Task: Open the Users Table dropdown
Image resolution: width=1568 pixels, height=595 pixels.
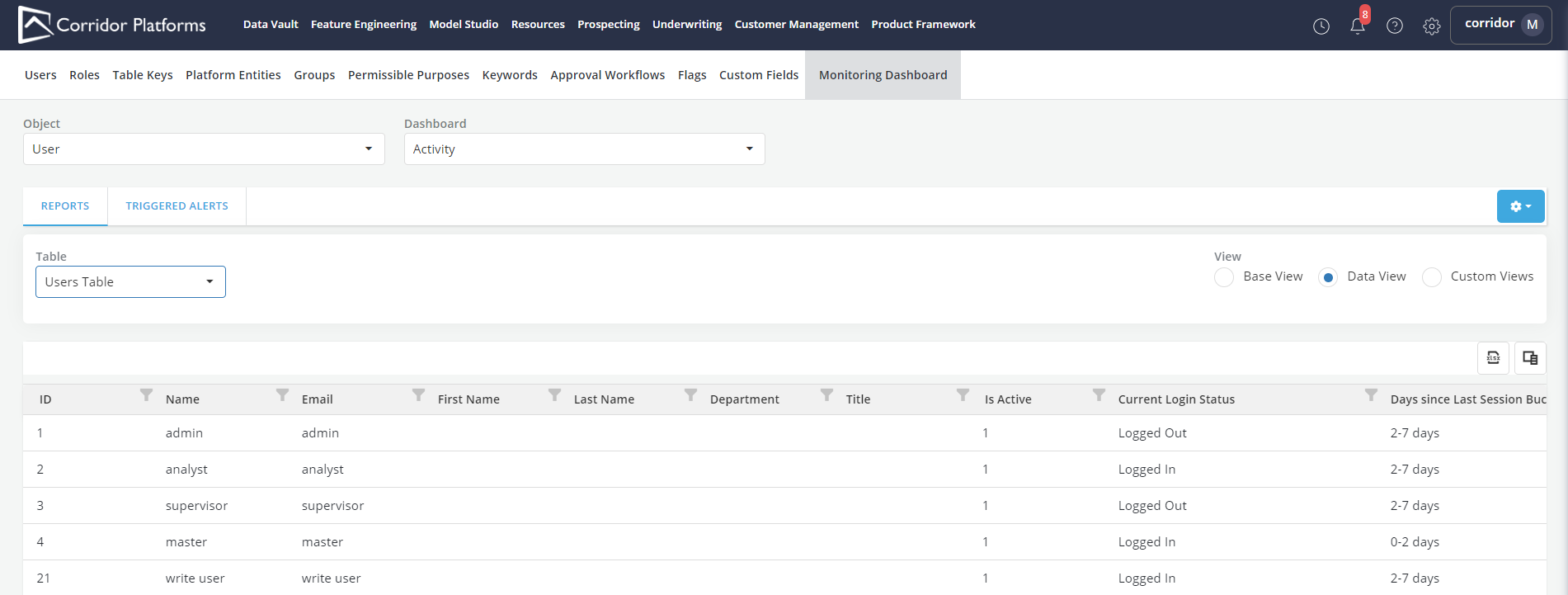Action: click(x=130, y=282)
